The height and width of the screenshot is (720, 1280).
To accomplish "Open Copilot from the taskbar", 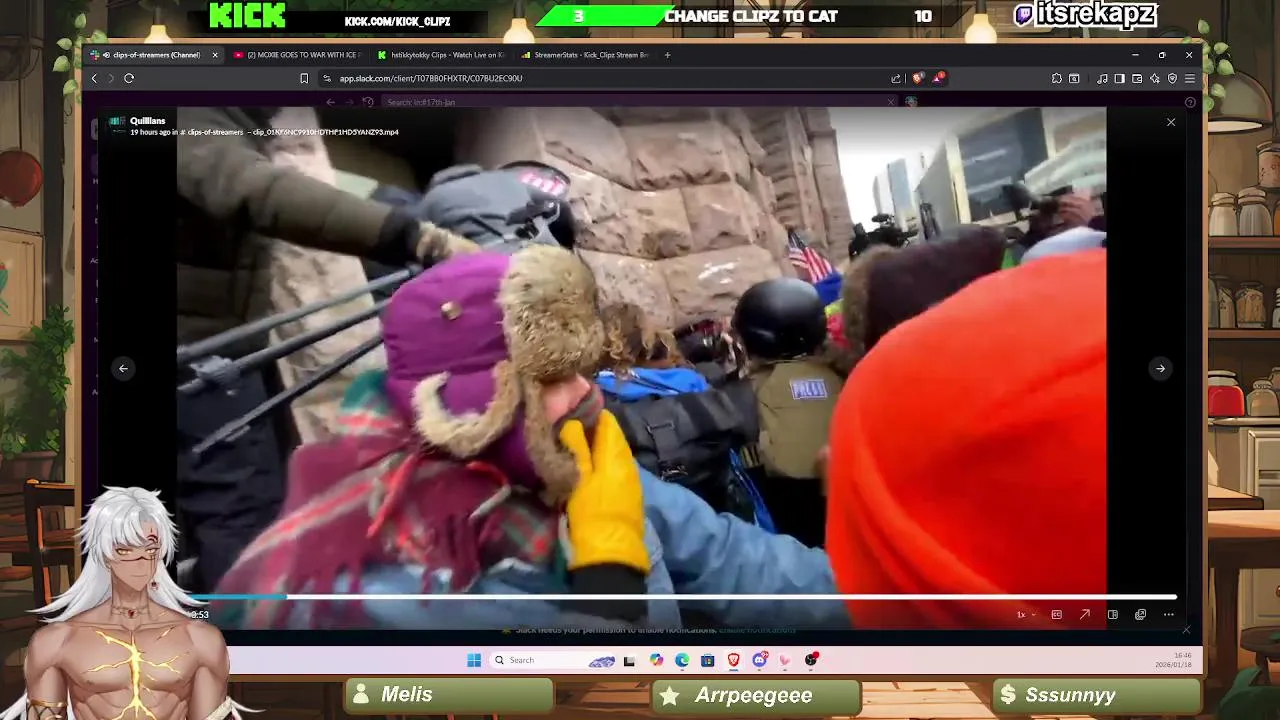I will click(656, 660).
